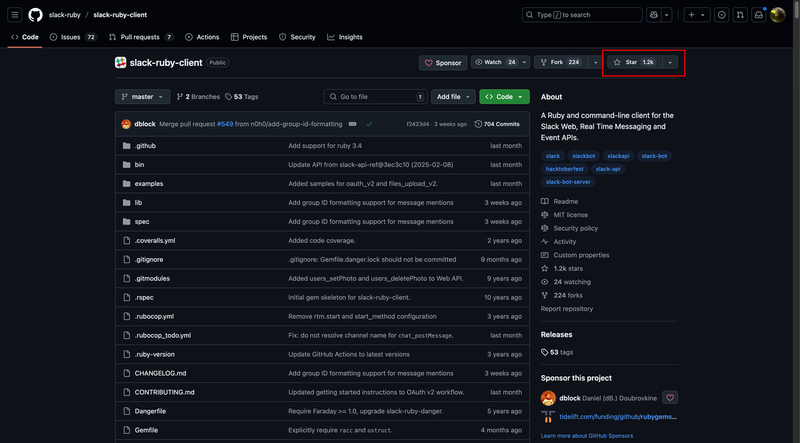
Task: Click the slack-ruby-client repository avatar icon
Action: click(120, 62)
